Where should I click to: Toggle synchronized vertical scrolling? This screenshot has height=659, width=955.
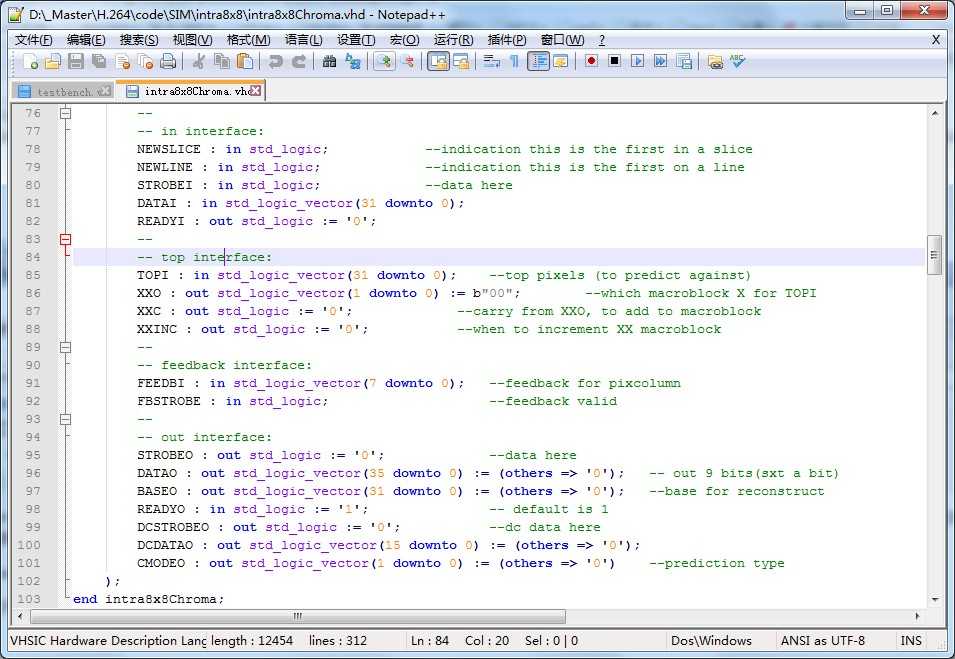pyautogui.click(x=438, y=61)
